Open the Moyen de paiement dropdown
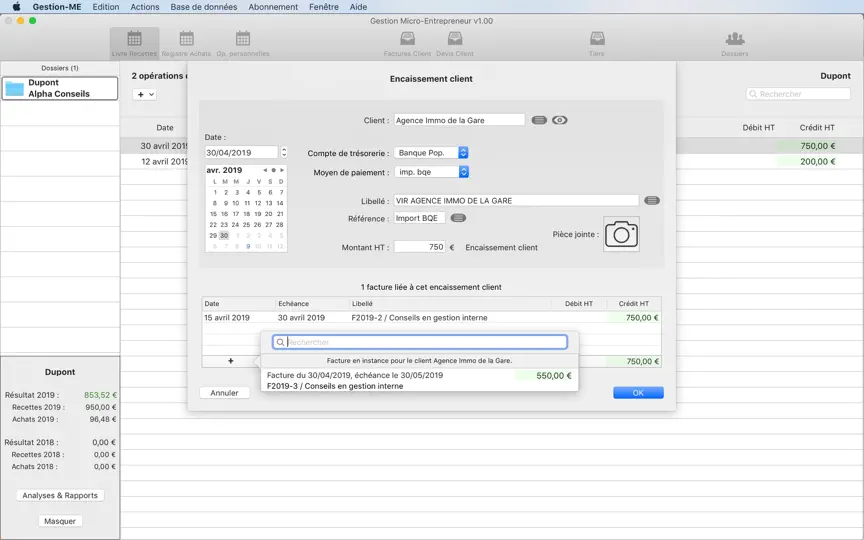The width and height of the screenshot is (864, 540). [x=431, y=172]
